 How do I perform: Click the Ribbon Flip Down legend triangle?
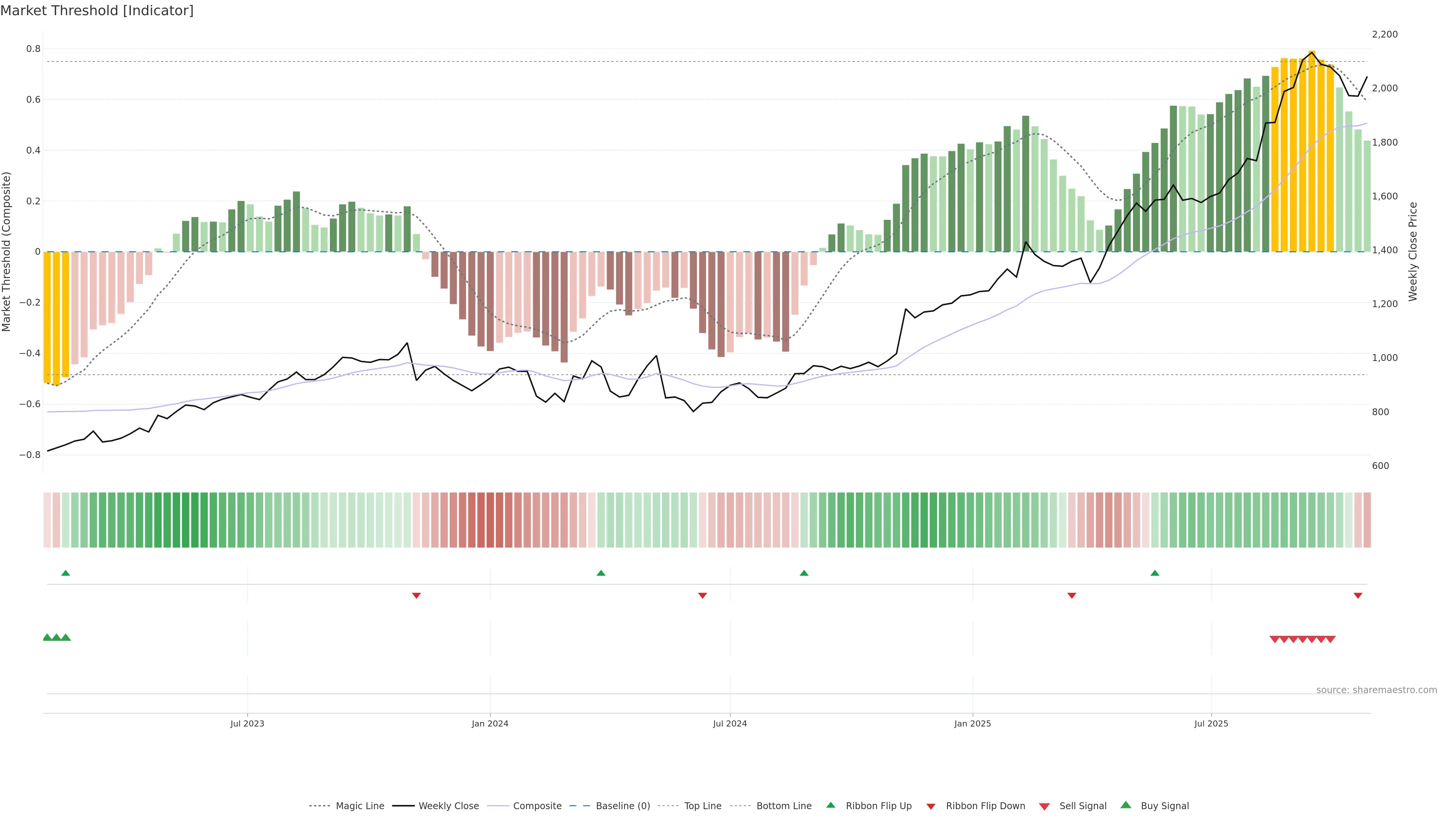931,806
